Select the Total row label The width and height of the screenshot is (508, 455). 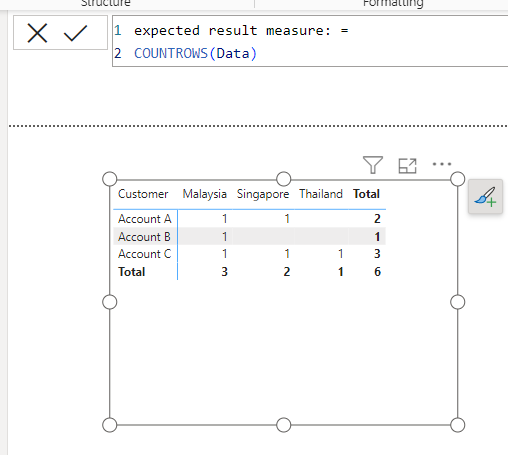(132, 272)
